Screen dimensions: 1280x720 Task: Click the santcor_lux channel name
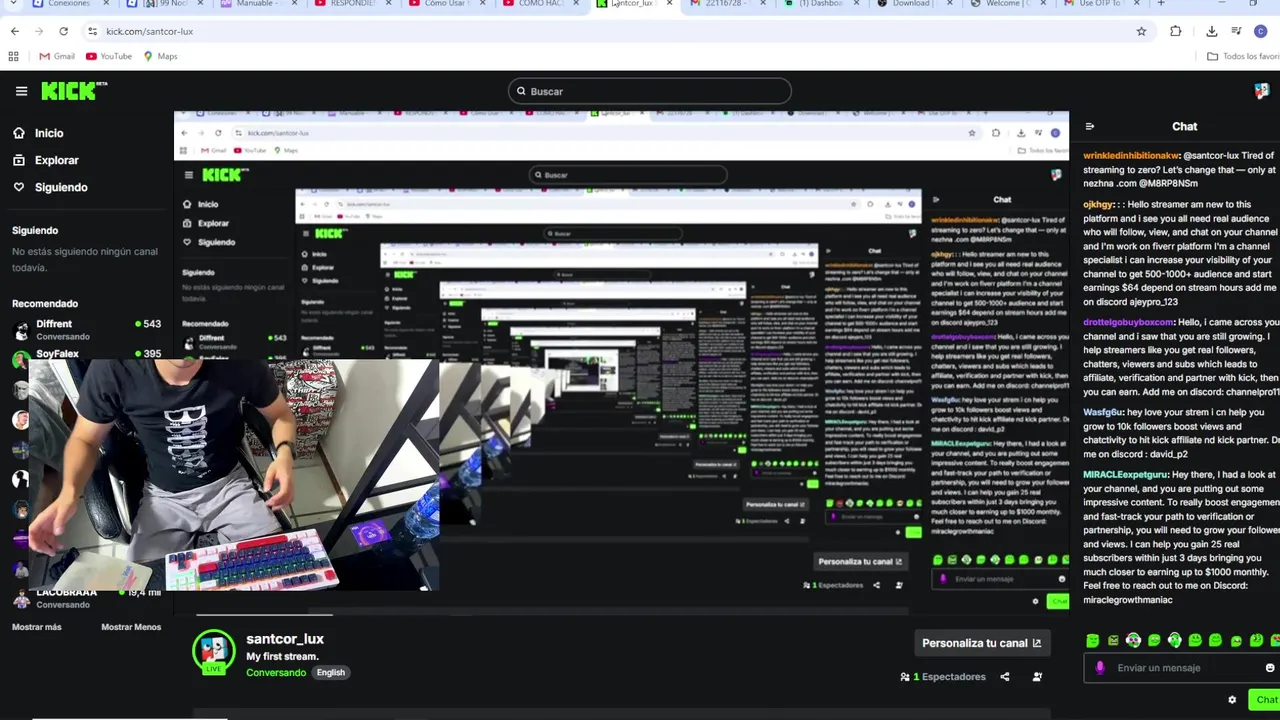click(285, 639)
